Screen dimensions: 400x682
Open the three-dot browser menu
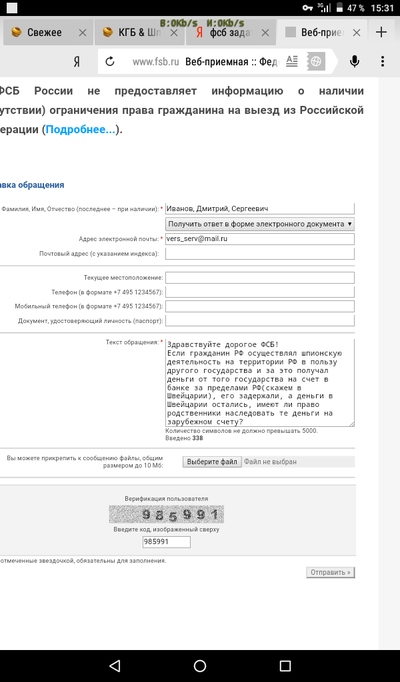[383, 62]
